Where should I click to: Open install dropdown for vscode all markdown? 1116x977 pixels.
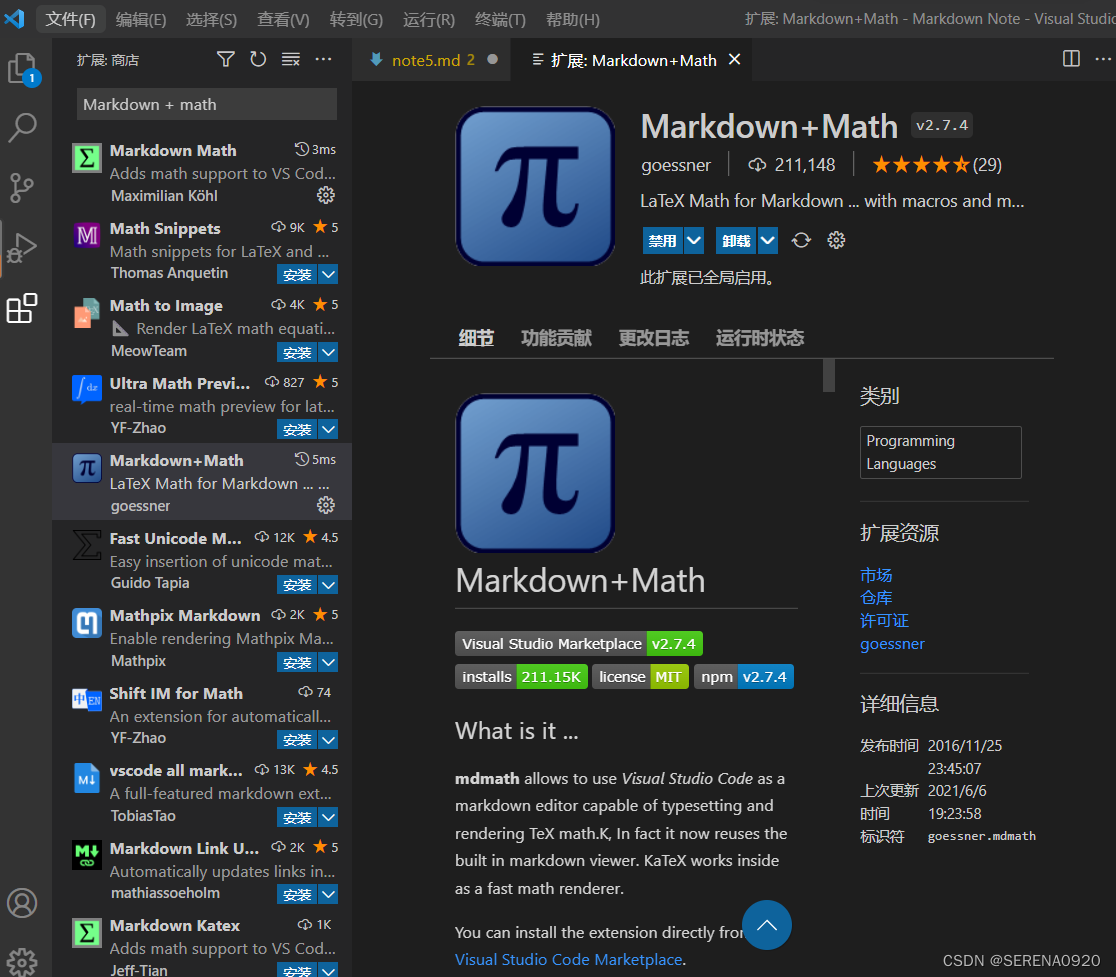pos(328,818)
